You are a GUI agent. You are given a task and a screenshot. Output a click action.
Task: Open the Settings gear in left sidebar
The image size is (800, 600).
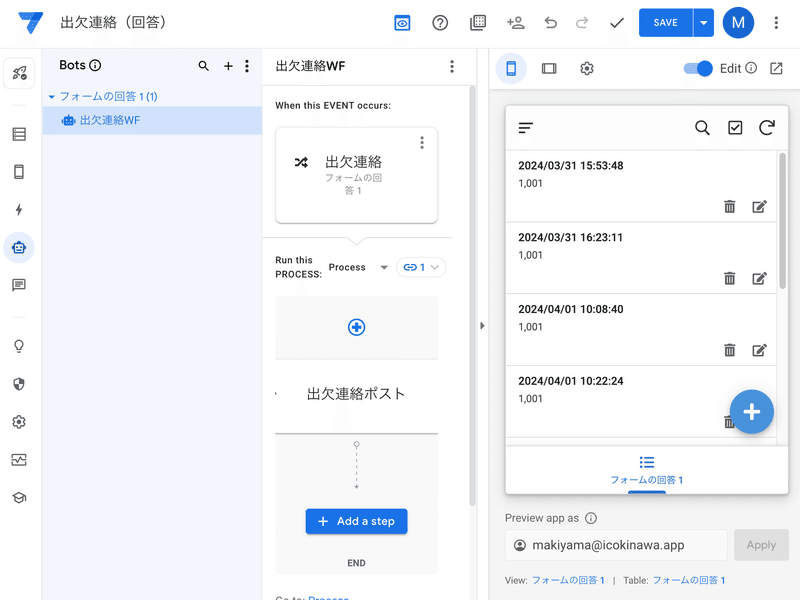tap(19, 422)
